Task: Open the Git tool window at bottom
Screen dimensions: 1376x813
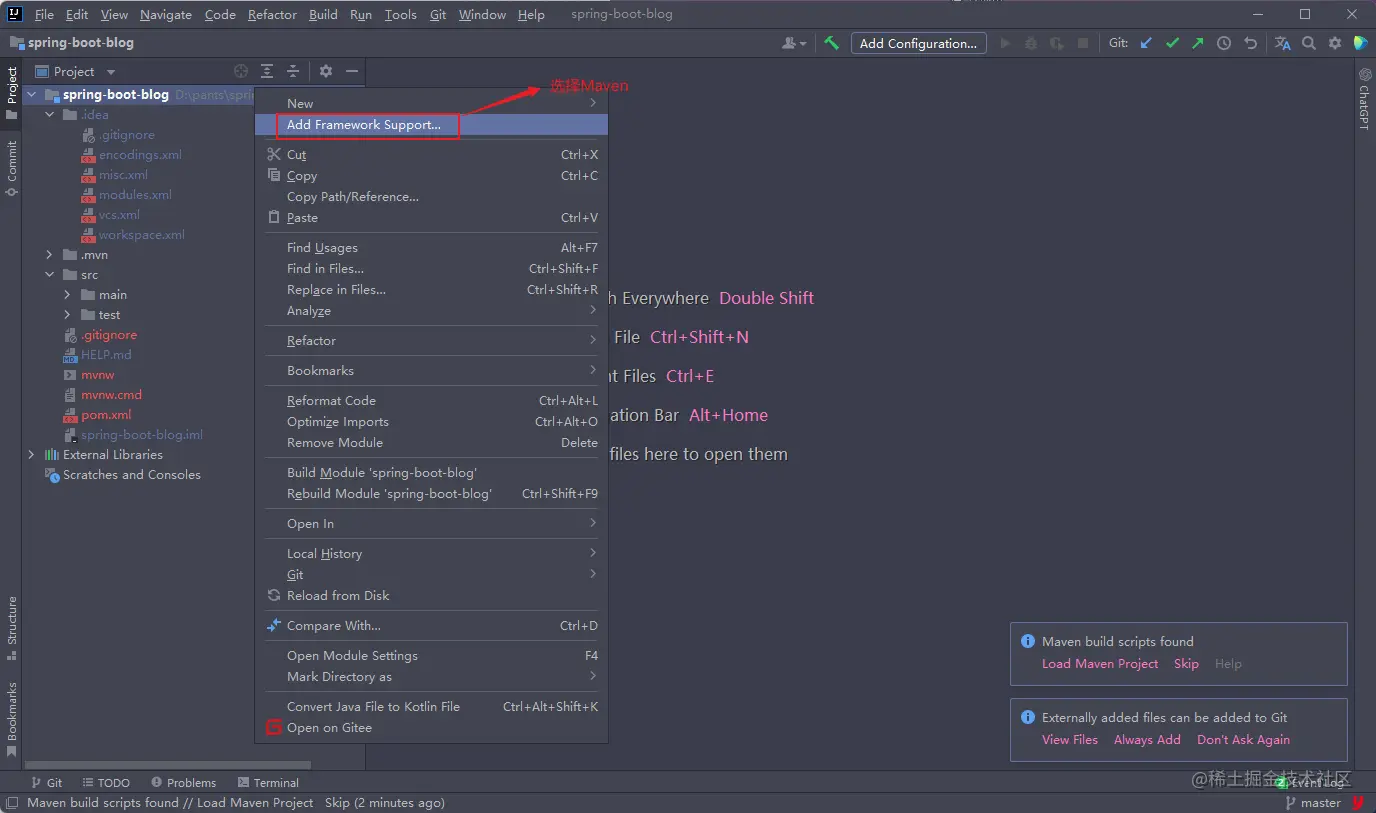Action: [46, 783]
